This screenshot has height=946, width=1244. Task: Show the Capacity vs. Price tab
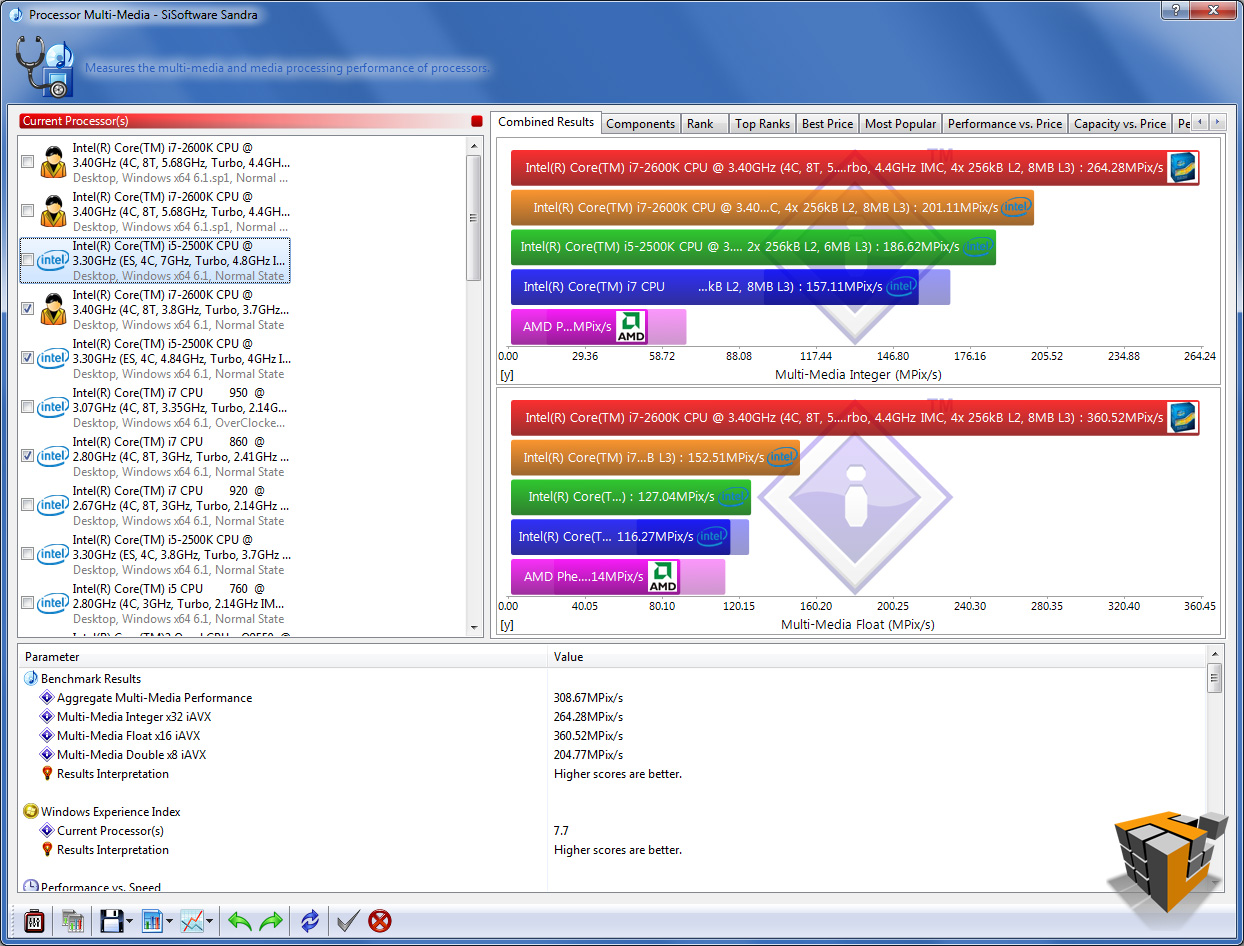tap(1120, 124)
